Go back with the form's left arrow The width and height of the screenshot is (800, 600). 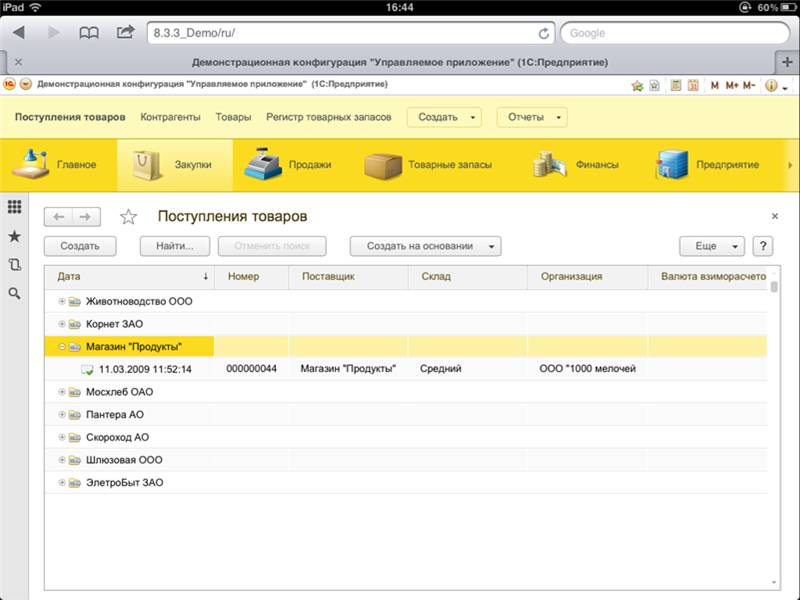tap(58, 217)
